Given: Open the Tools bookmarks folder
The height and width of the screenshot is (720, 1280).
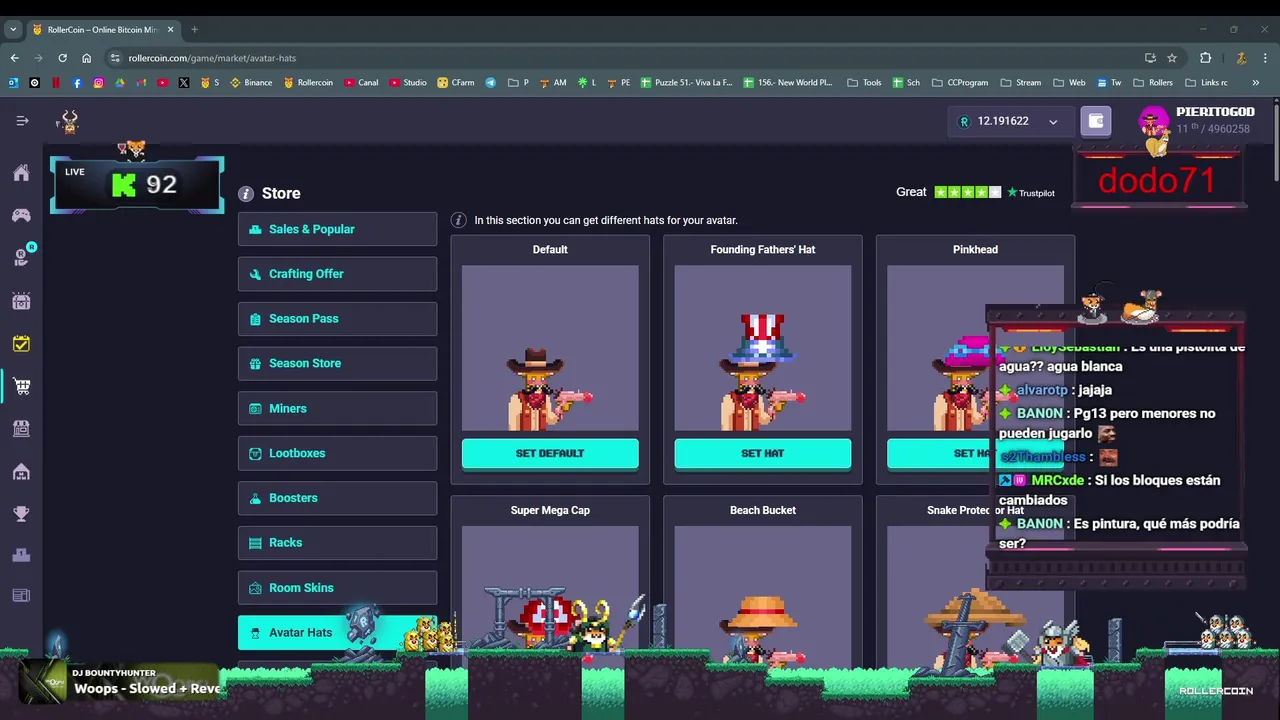Looking at the screenshot, I should click(x=864, y=83).
